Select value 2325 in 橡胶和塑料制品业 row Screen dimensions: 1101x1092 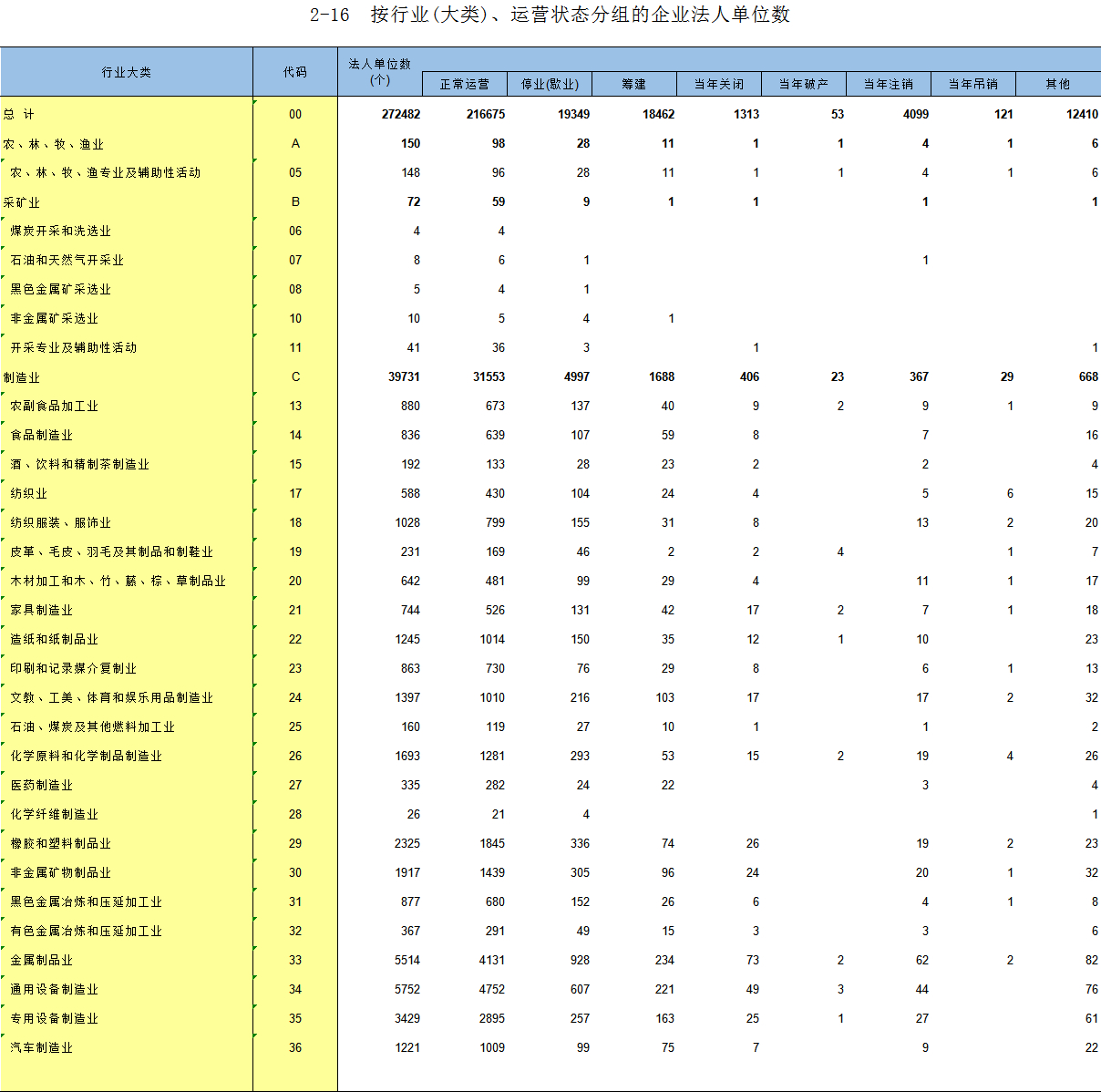(x=407, y=843)
